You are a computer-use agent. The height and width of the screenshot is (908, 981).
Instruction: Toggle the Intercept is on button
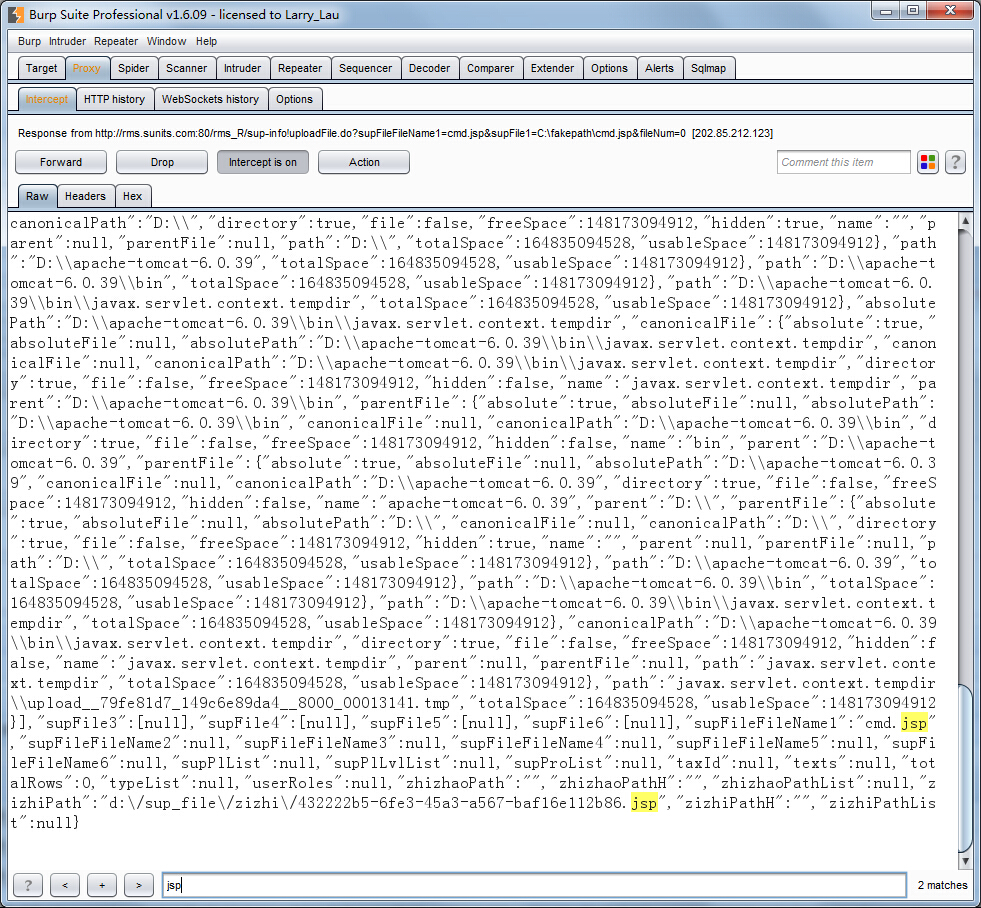tap(263, 162)
